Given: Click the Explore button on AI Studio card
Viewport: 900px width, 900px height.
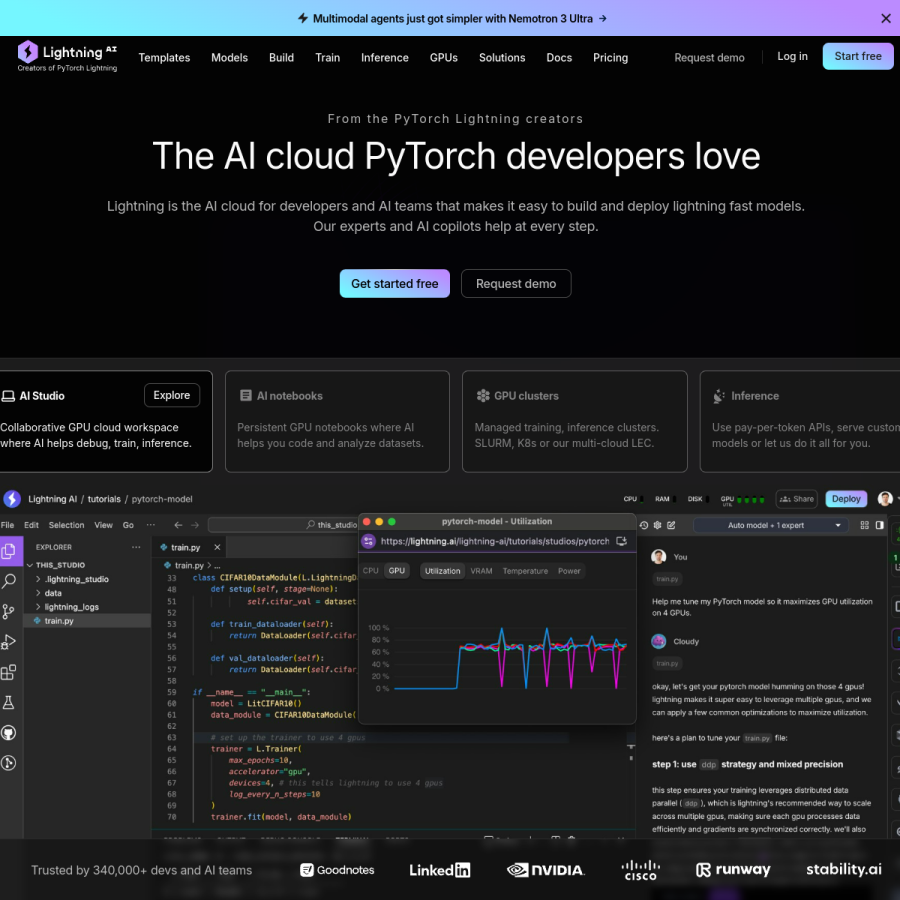Looking at the screenshot, I should point(172,395).
